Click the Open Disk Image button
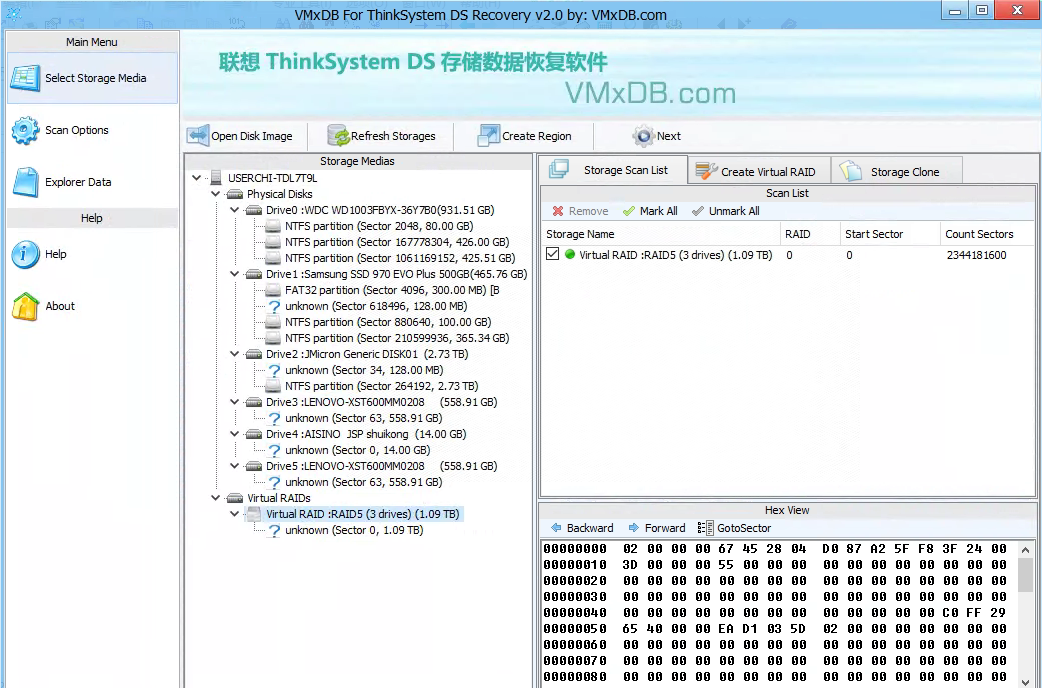The image size is (1042, 688). pyautogui.click(x=241, y=136)
